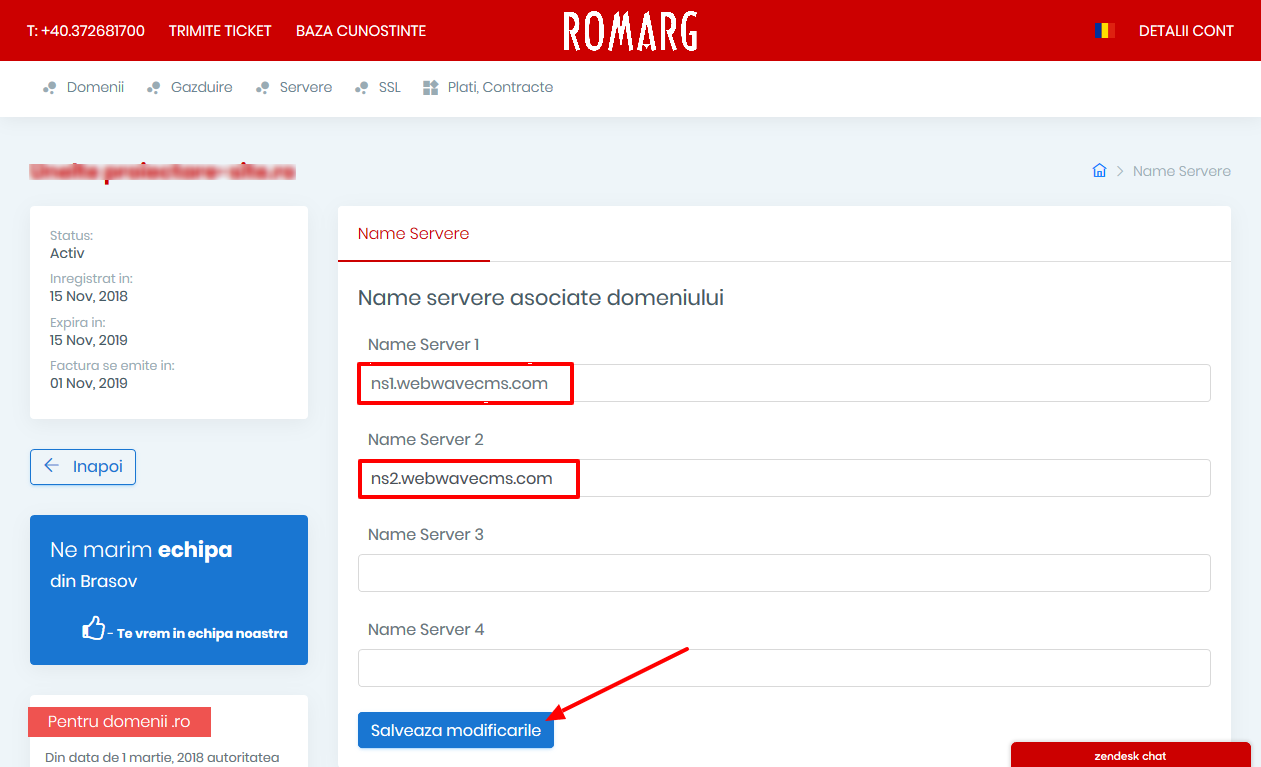
Task: Select the Plati, Contracte blocks icon
Action: click(x=430, y=87)
